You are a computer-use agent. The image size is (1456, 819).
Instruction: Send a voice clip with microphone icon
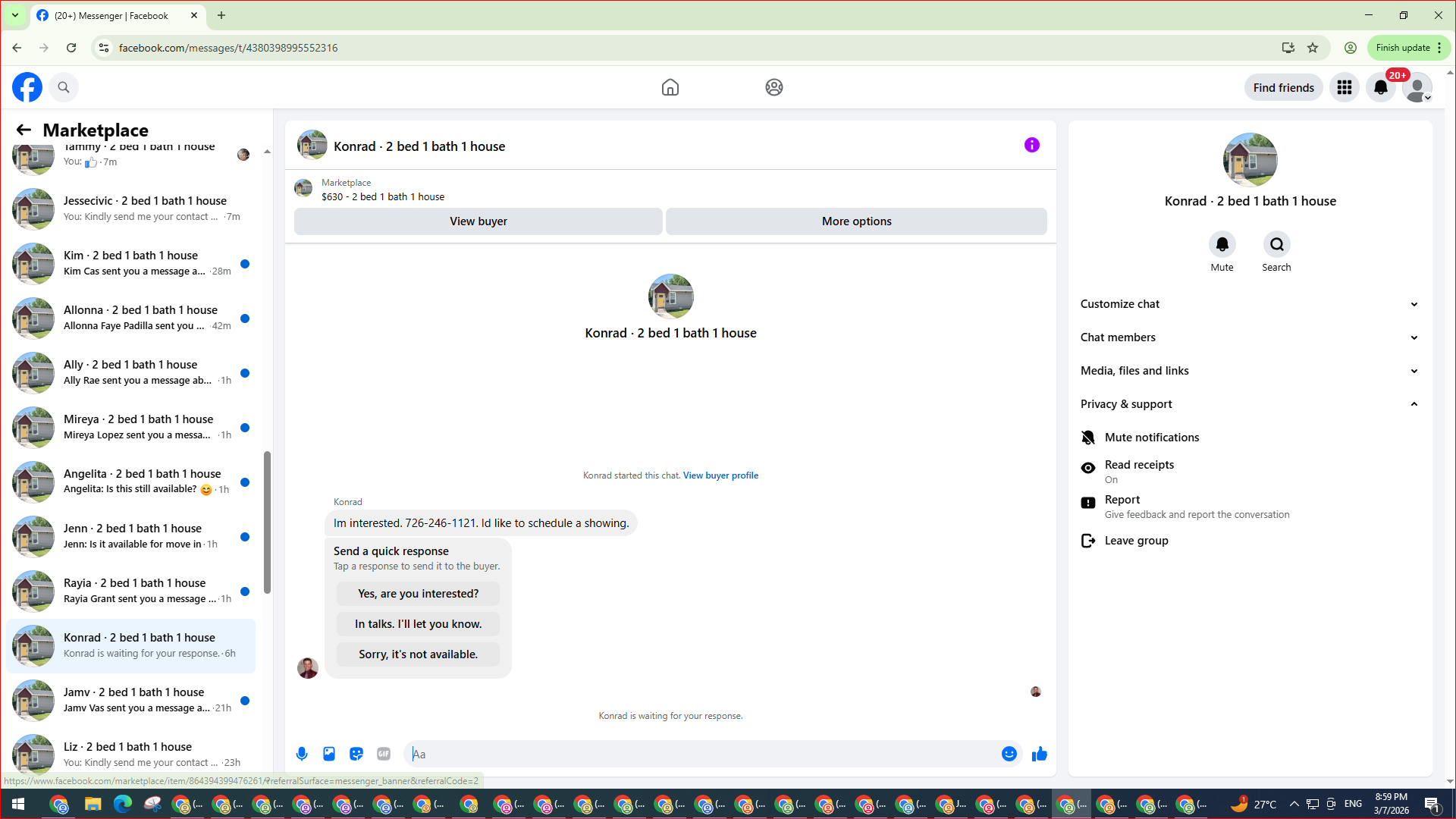302,754
